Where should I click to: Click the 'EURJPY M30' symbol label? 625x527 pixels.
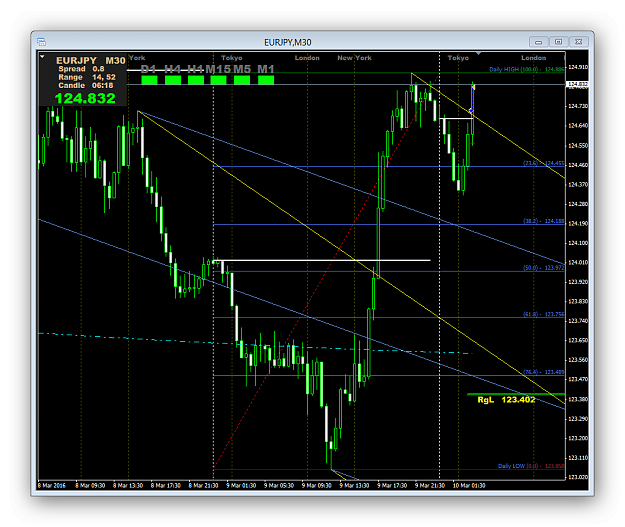click(91, 61)
